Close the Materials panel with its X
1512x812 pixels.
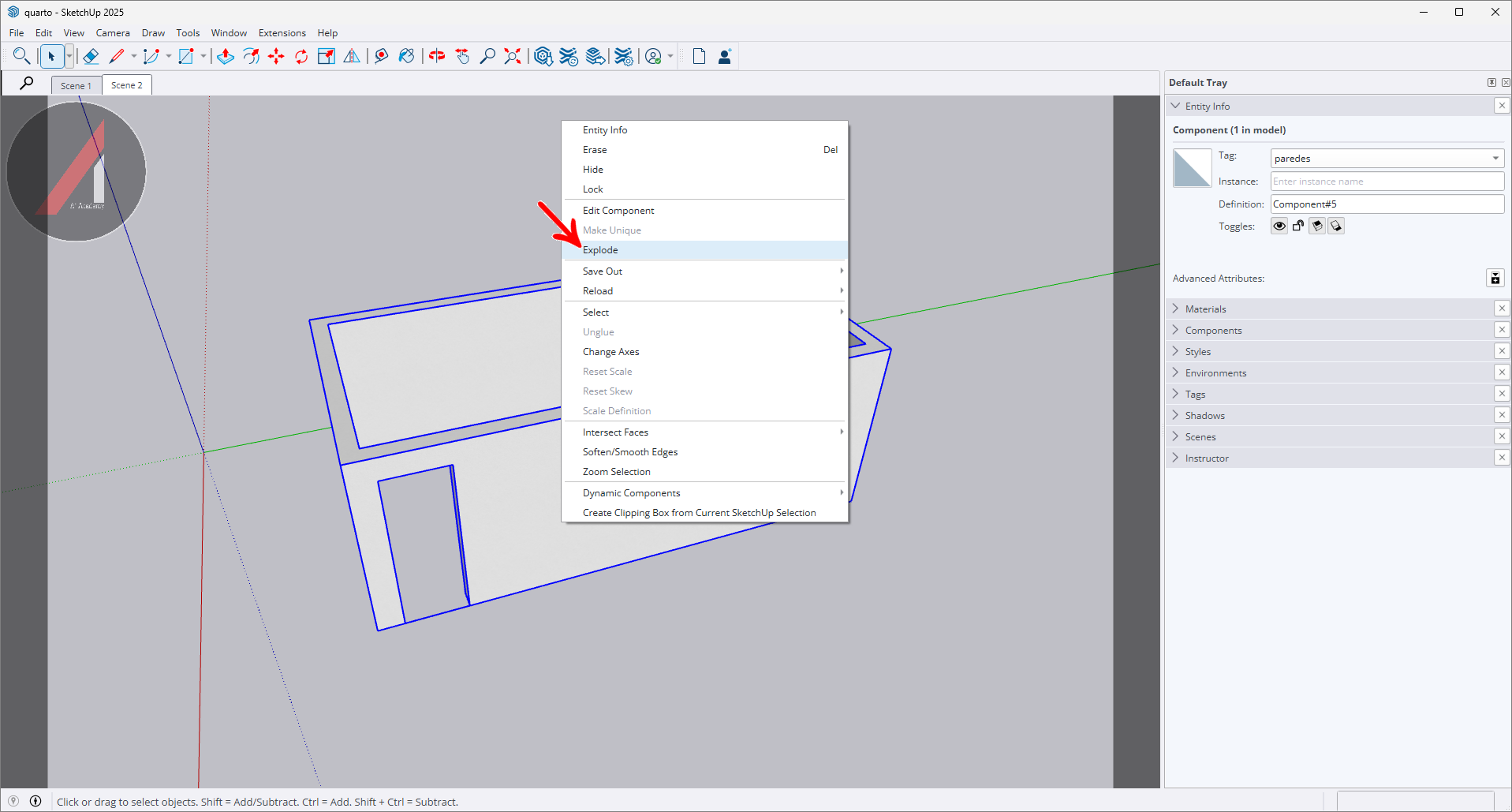pos(1502,309)
